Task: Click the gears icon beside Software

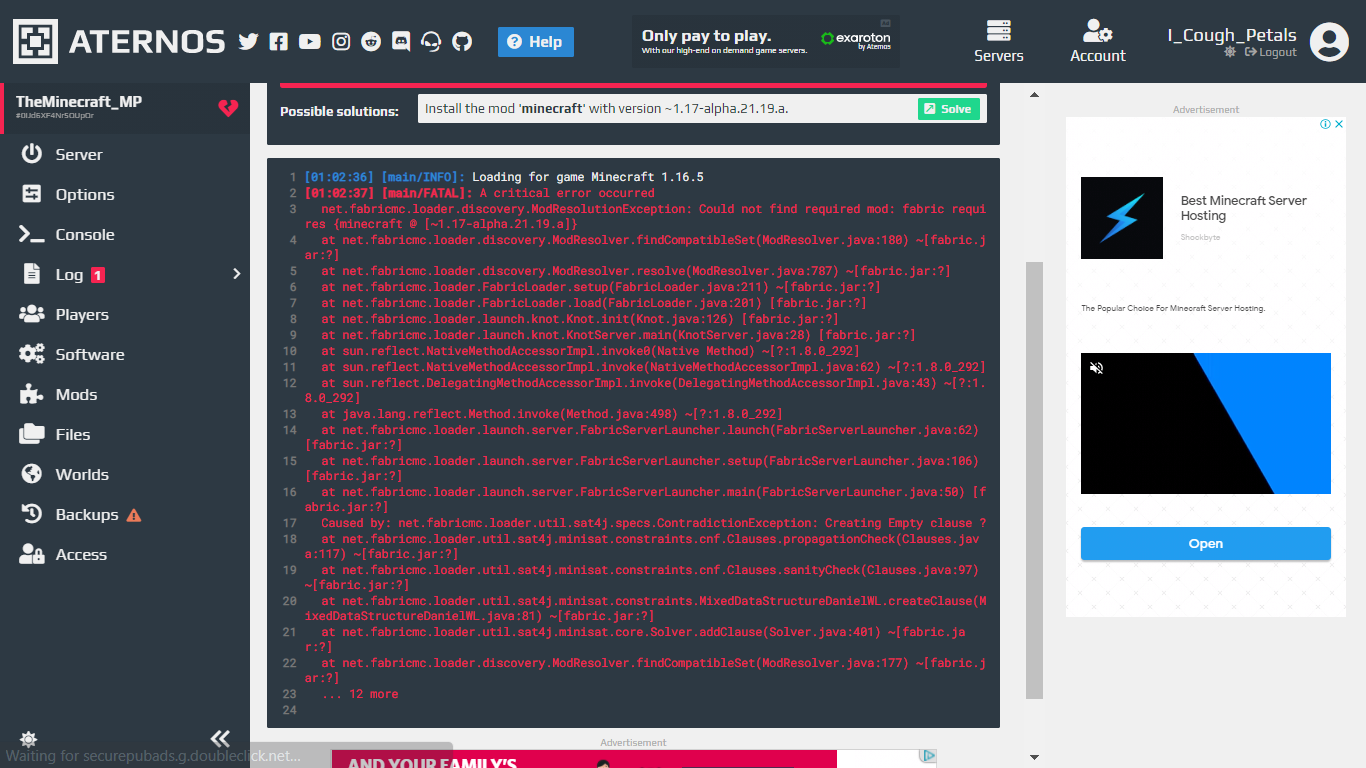Action: point(32,354)
